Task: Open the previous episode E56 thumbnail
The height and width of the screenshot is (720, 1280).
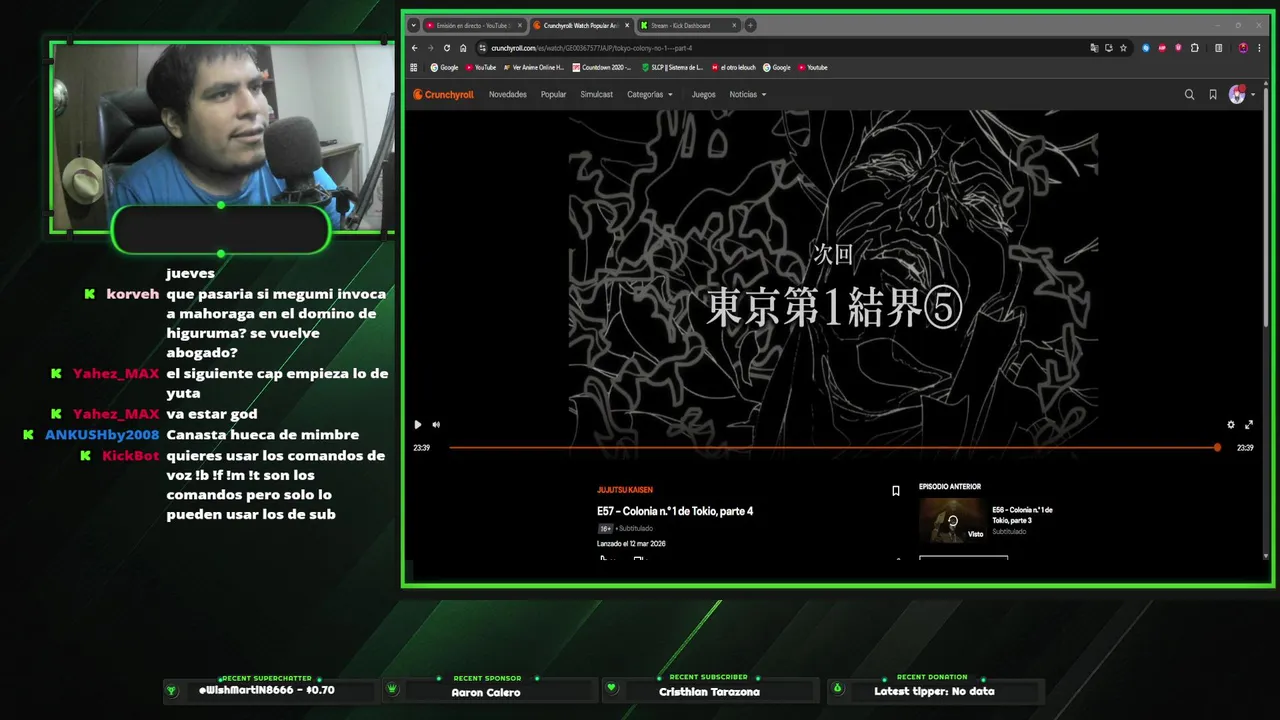Action: pos(952,520)
